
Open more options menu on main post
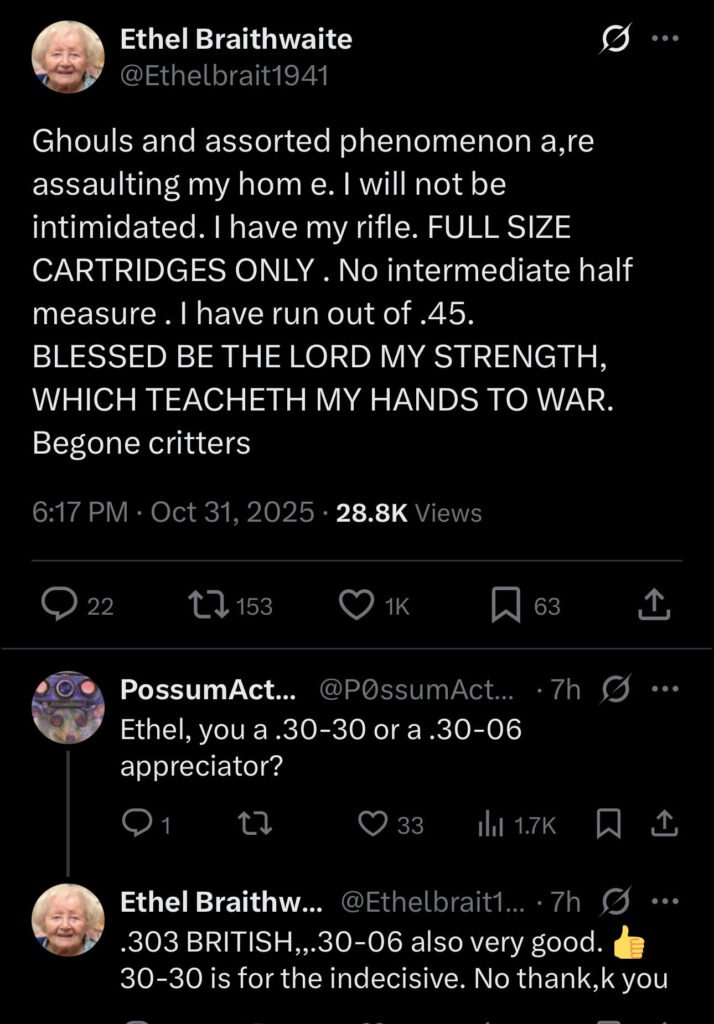[x=664, y=40]
